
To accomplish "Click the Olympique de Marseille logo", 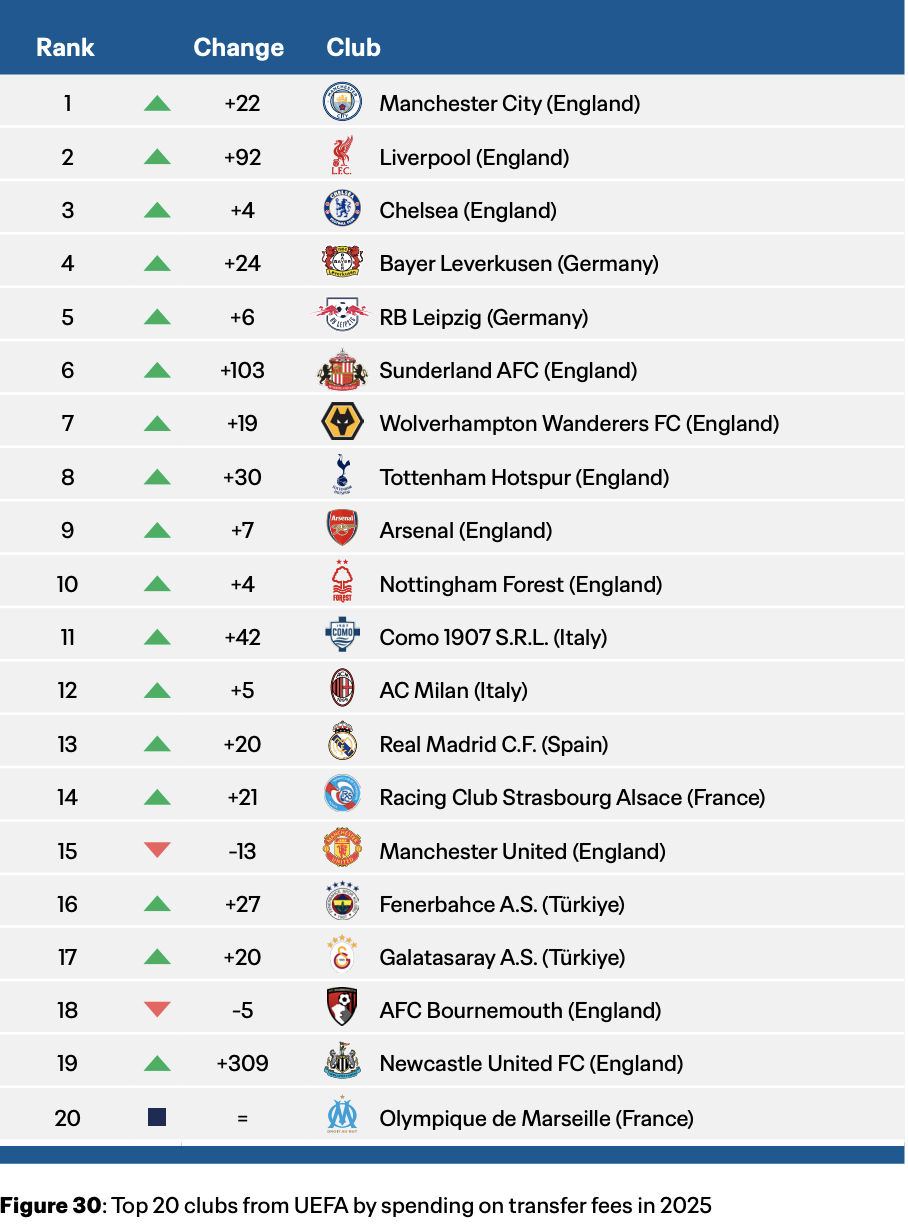I will (x=342, y=1117).
